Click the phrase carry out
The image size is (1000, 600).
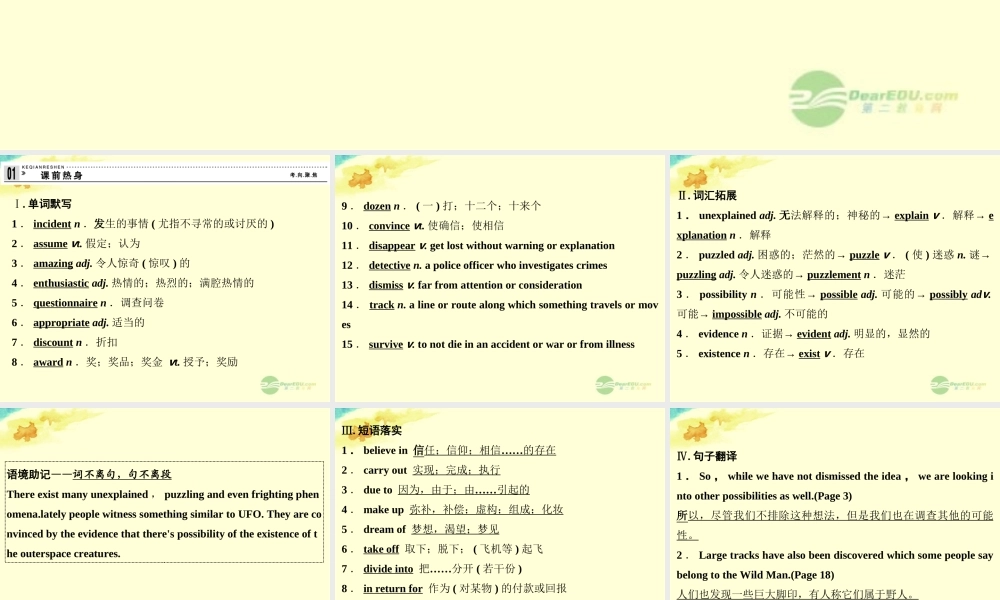coord(385,470)
